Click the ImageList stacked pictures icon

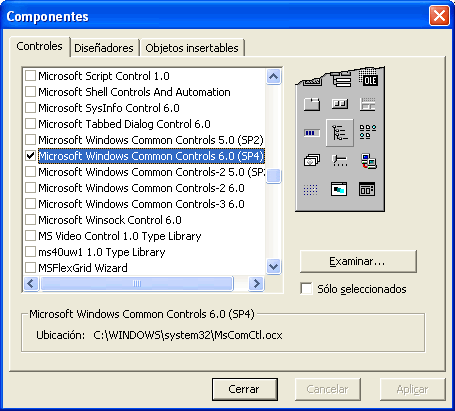point(312,160)
